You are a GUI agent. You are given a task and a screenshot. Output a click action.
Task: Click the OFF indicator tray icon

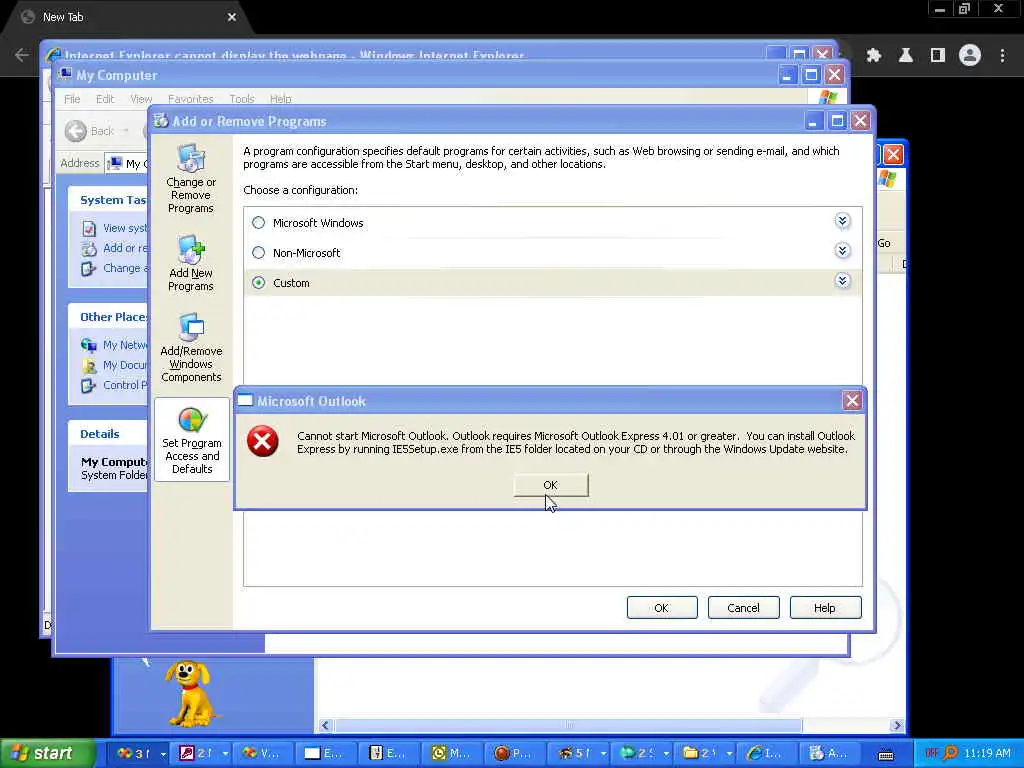pyautogui.click(x=931, y=752)
